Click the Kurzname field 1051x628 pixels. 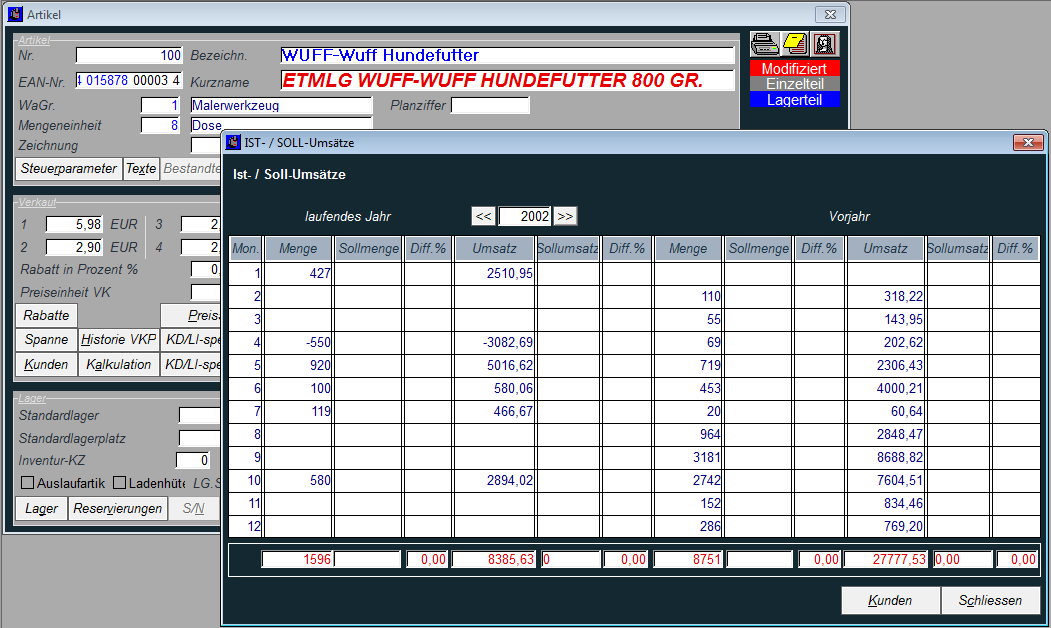click(507, 80)
